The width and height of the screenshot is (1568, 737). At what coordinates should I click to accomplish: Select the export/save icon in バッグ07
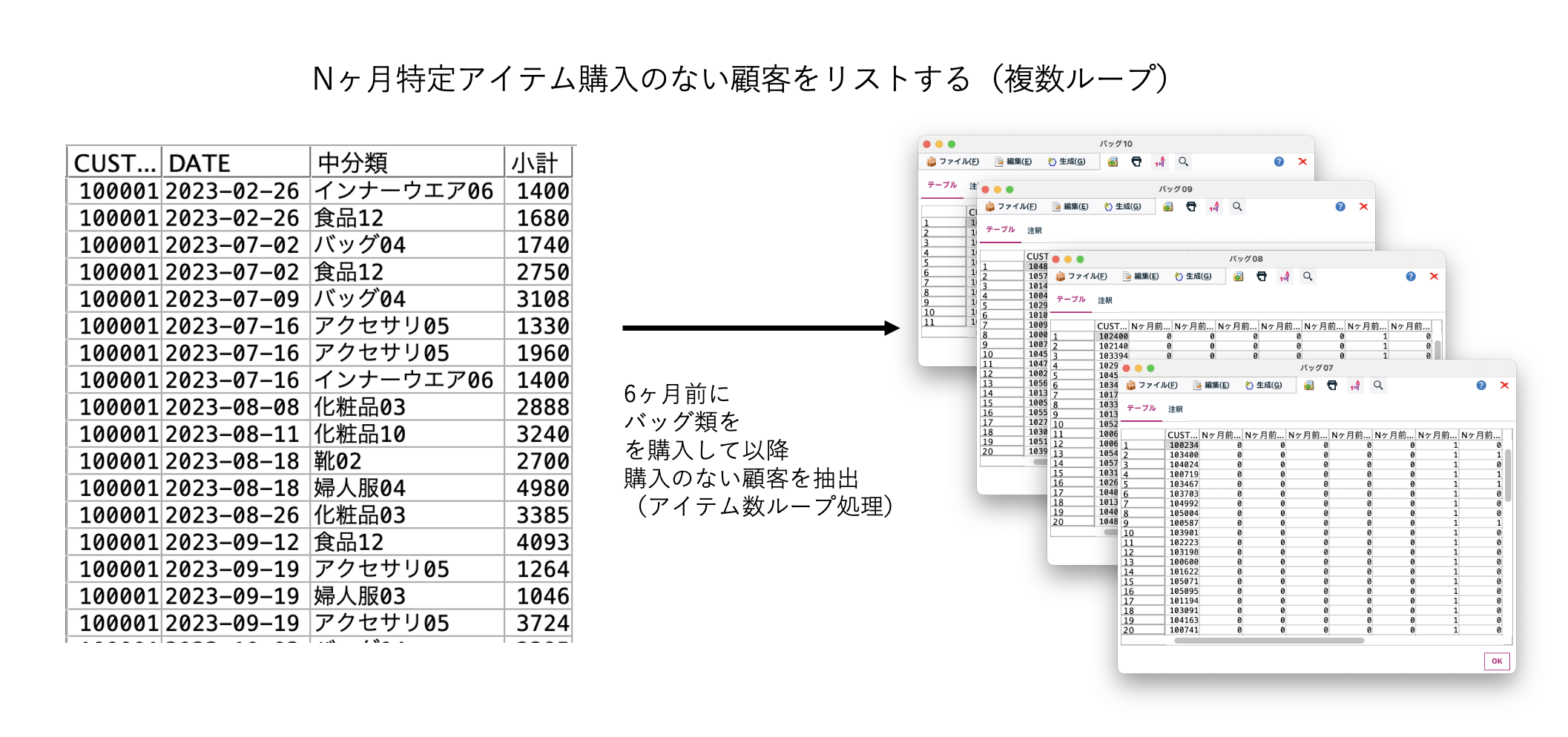tap(1310, 386)
